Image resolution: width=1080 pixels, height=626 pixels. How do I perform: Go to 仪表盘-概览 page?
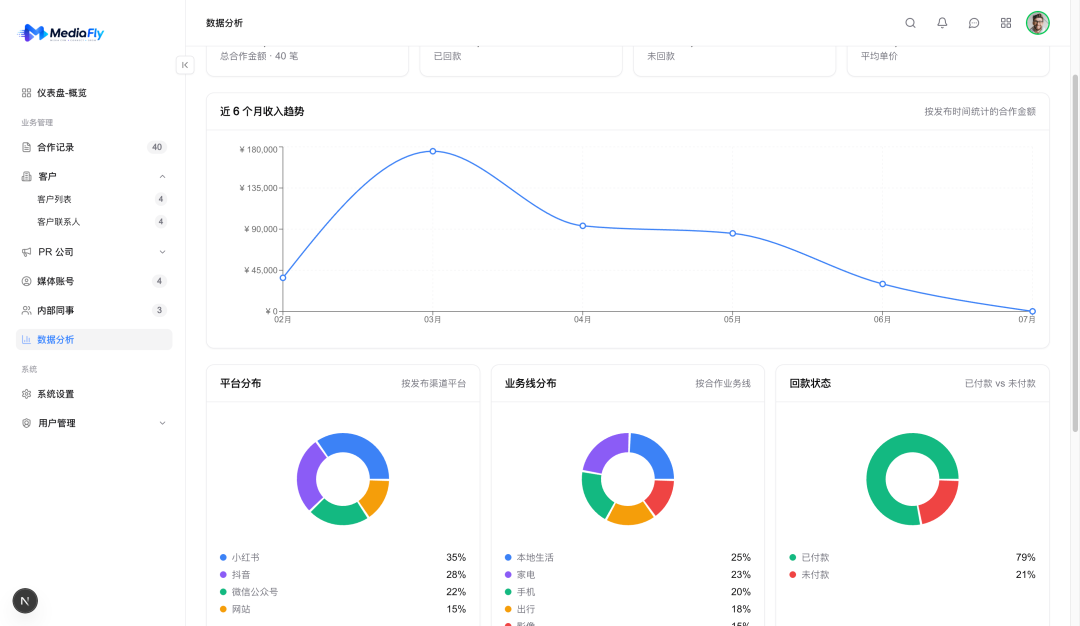click(x=94, y=92)
